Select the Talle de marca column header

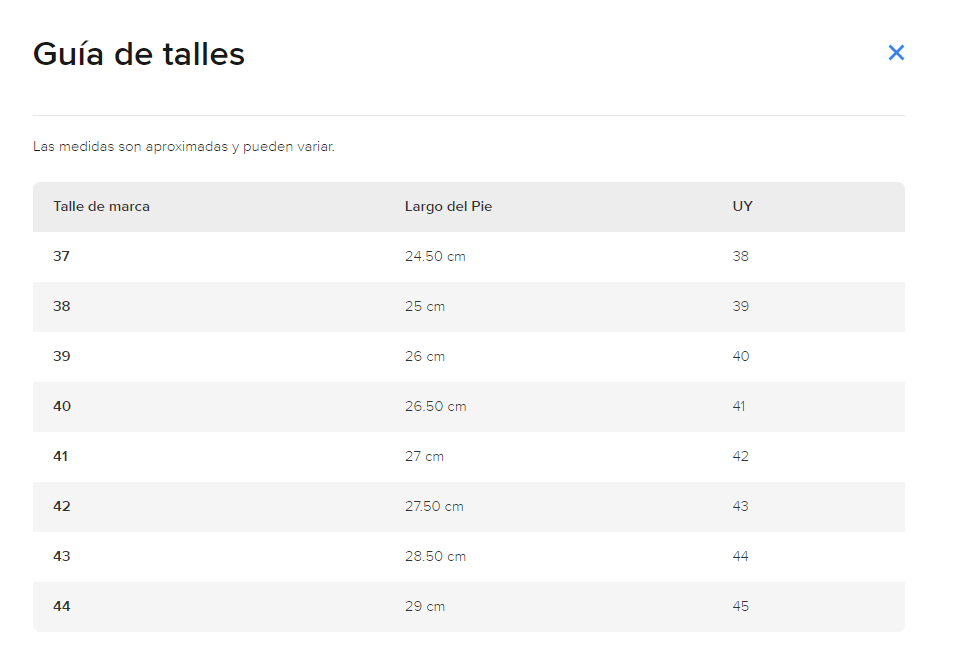tap(101, 207)
